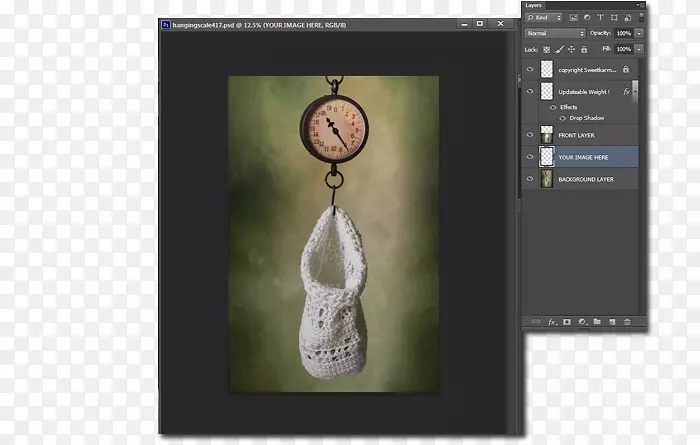700x445 pixels.
Task: Click the lock position move icon
Action: click(571, 50)
